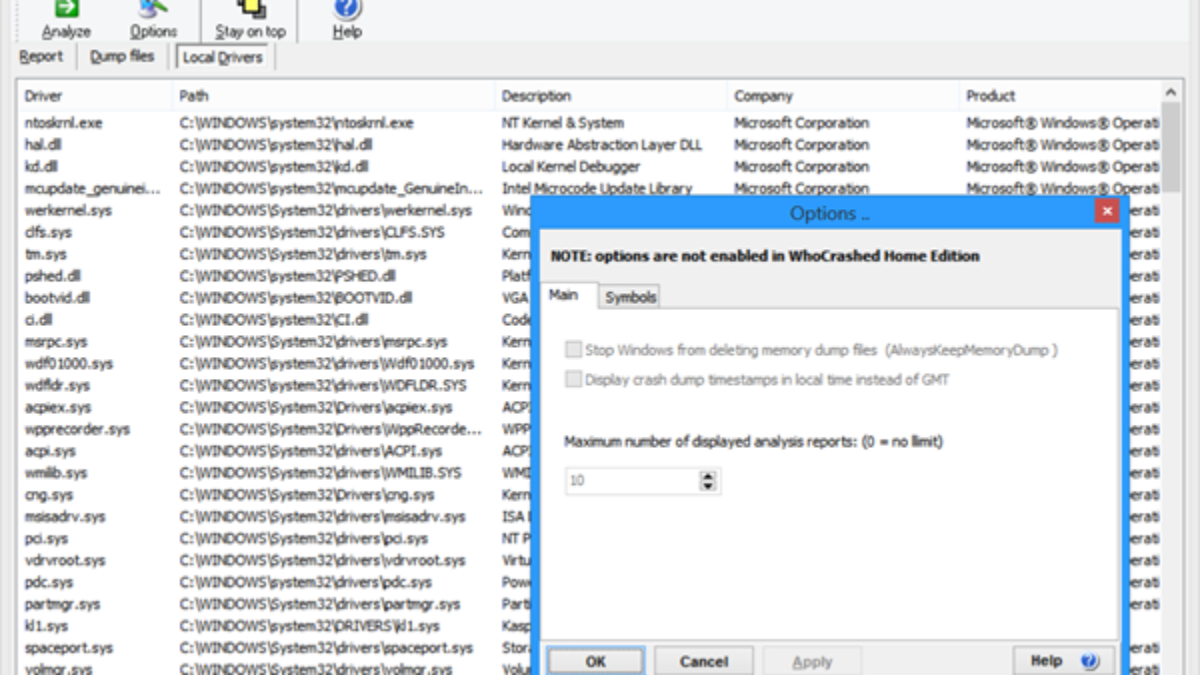The height and width of the screenshot is (675, 1200).
Task: Click the Local Kernel Debugger description cell
Action: point(571,167)
